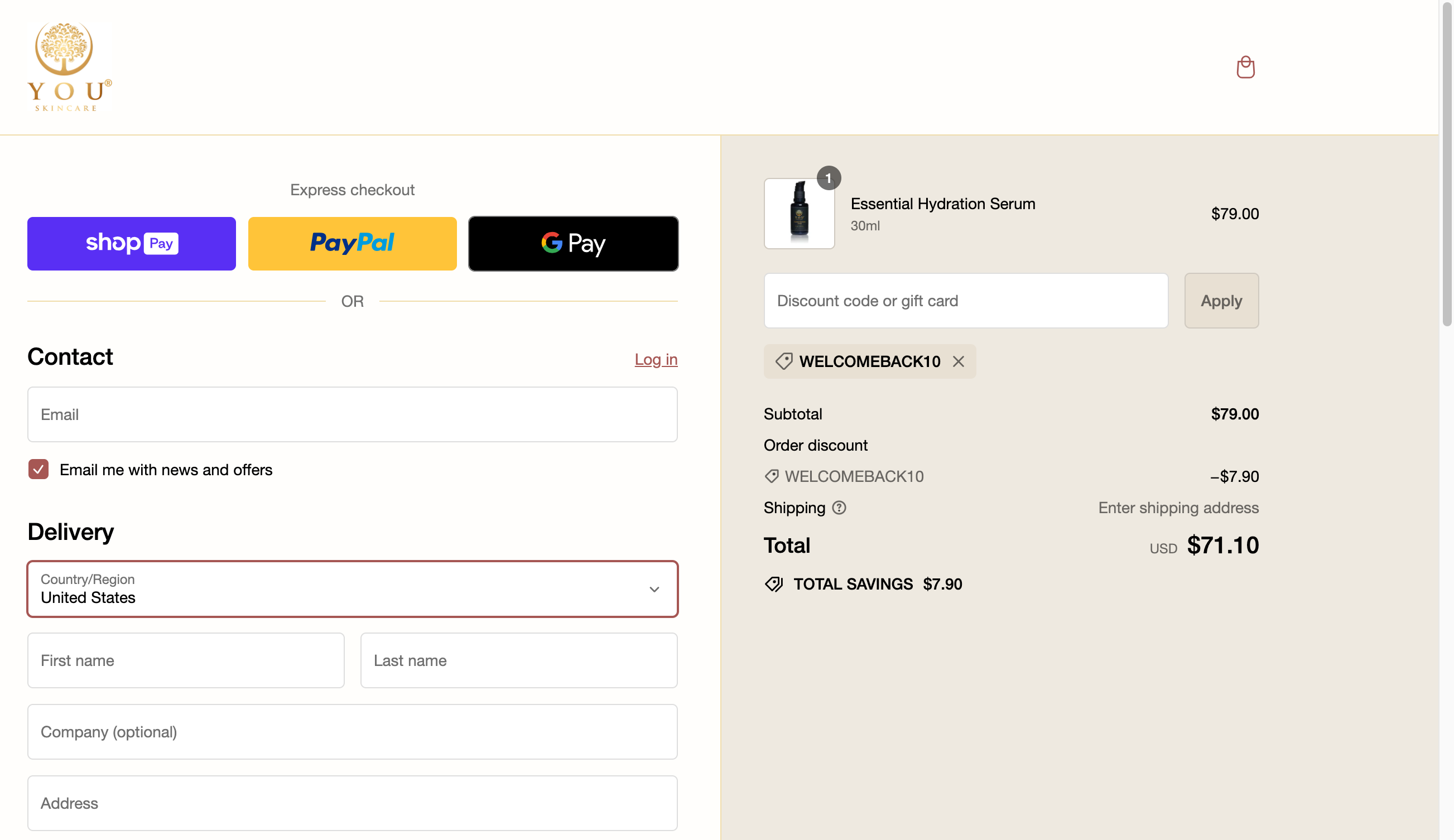Click the Subtotal $79.00 value
This screenshot has height=840, width=1454.
[1235, 414]
